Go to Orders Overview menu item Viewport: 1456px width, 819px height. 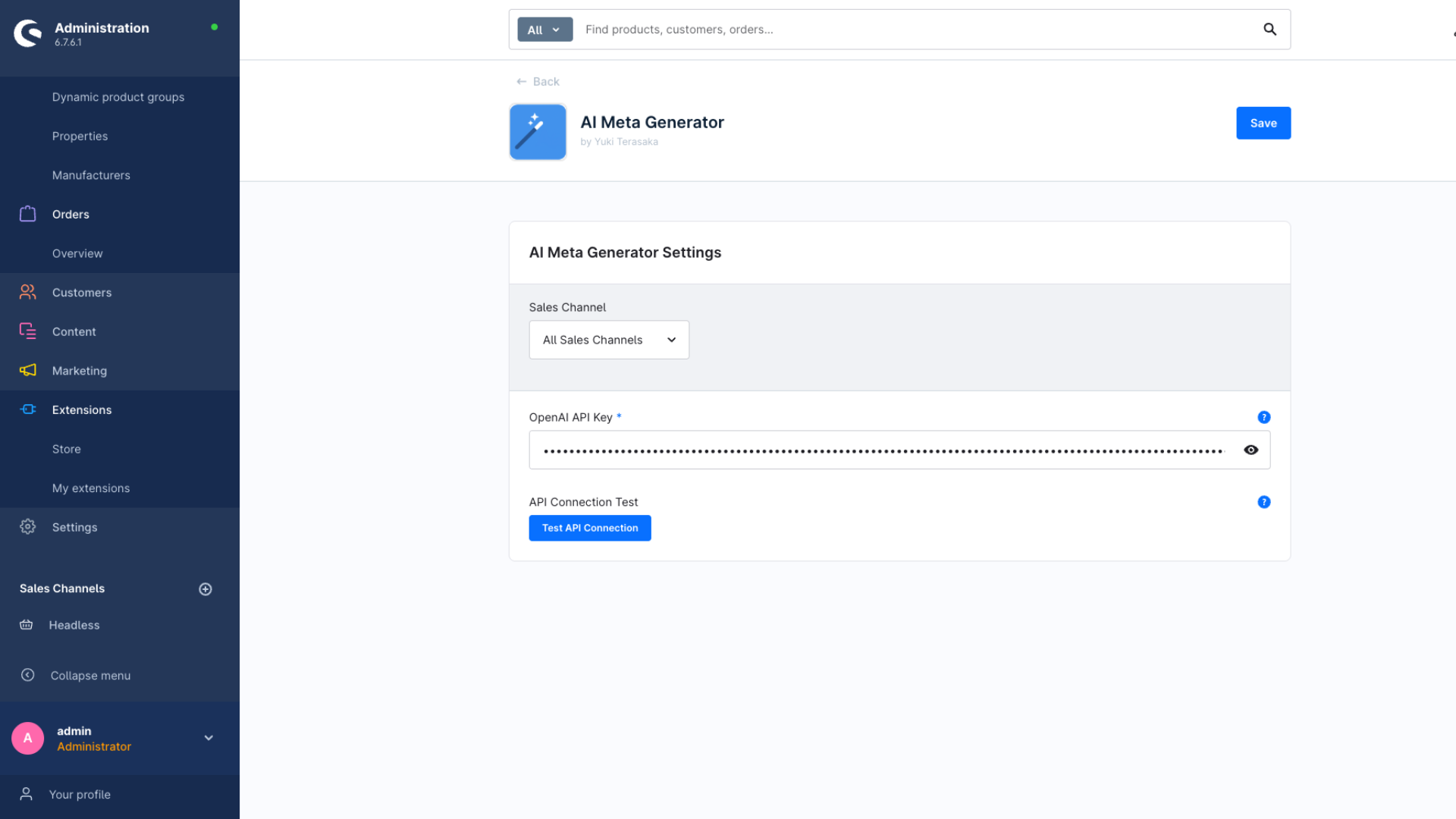[x=77, y=253]
